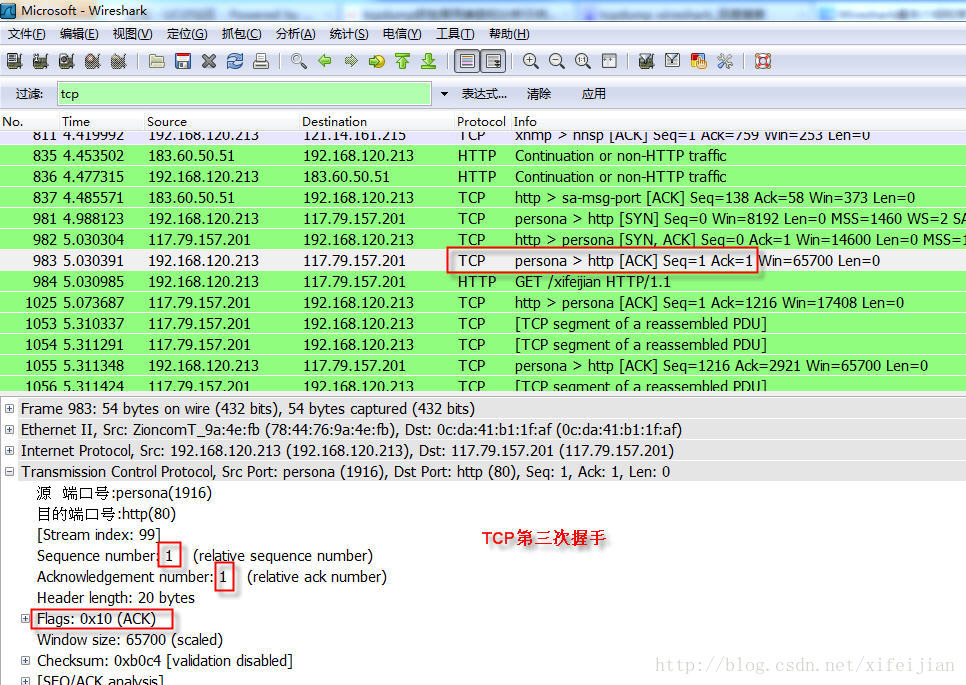Sort by the Protocol column header
This screenshot has width=966, height=685.
(x=481, y=121)
